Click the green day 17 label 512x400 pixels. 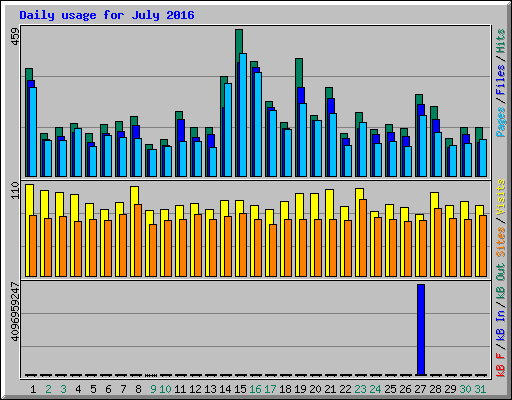[270, 389]
